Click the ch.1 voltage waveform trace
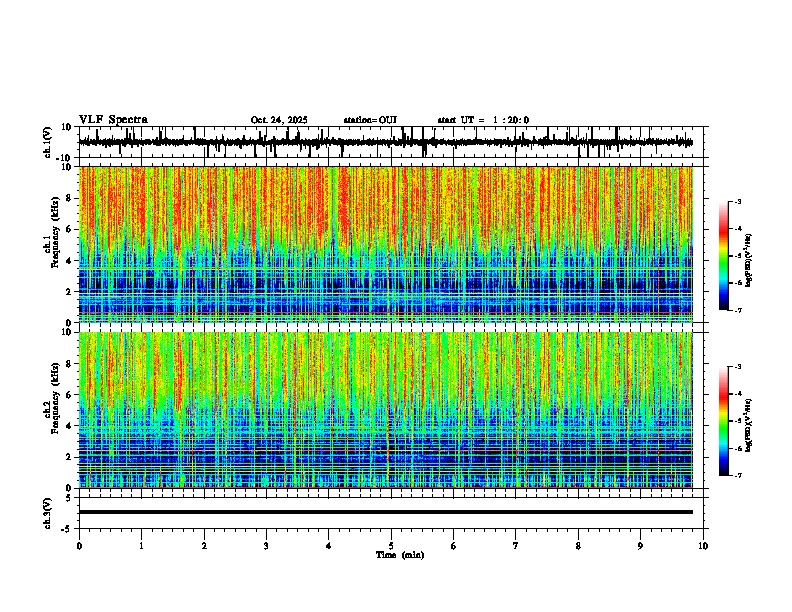The height and width of the screenshot is (612, 792). [x=386, y=142]
